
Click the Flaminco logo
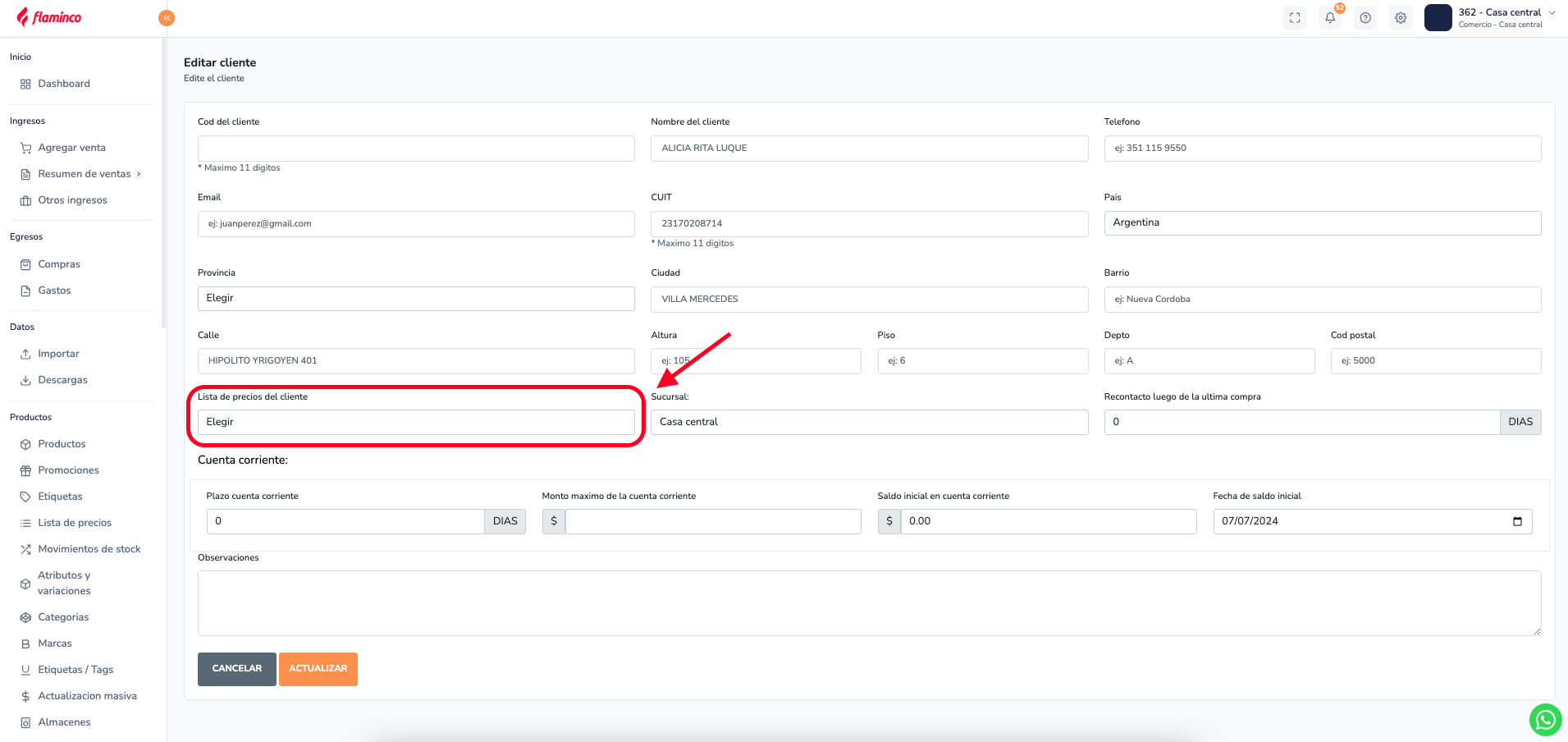[49, 17]
